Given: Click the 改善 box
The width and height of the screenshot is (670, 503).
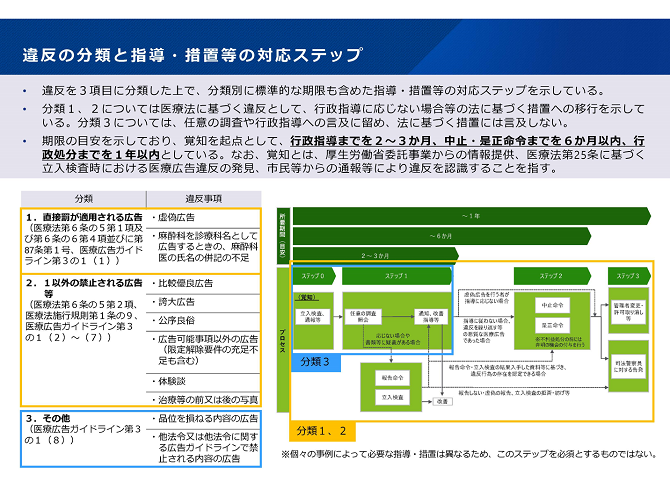Looking at the screenshot, I should (x=443, y=401).
